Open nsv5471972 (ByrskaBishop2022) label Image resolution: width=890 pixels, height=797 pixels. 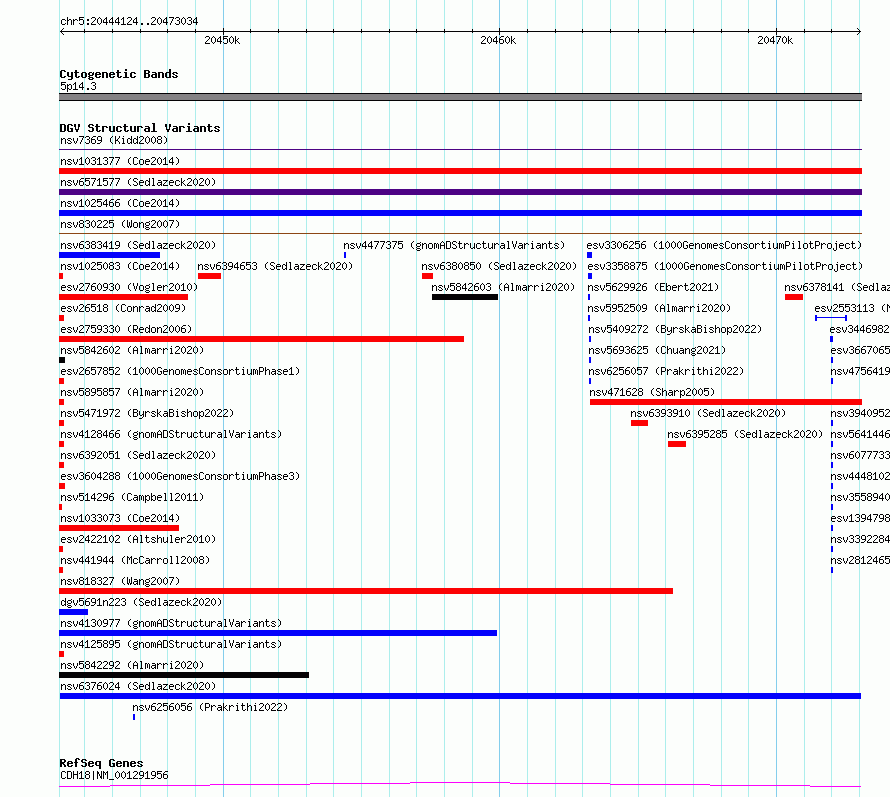[x=147, y=413]
